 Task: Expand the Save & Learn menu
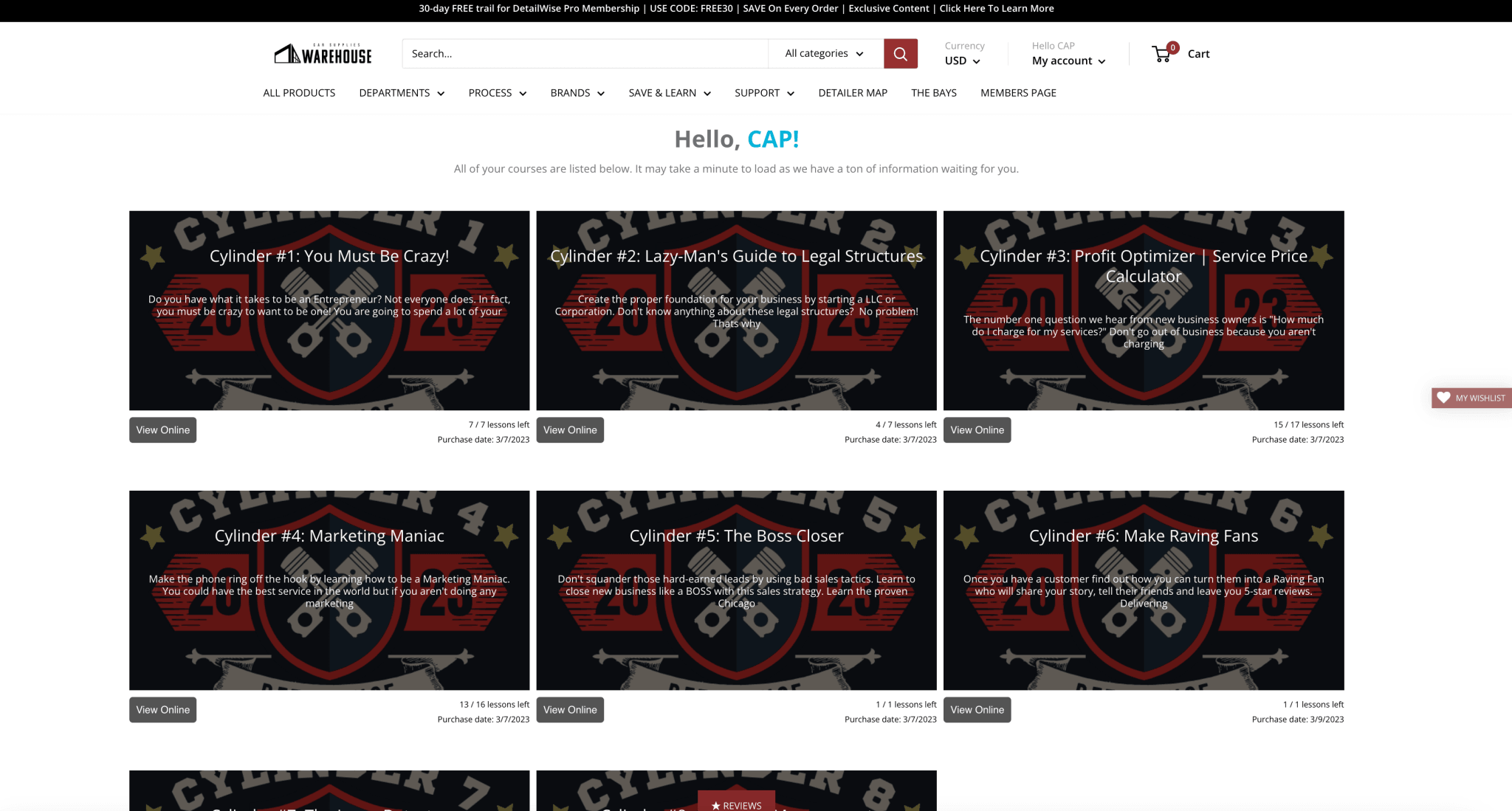tap(669, 93)
